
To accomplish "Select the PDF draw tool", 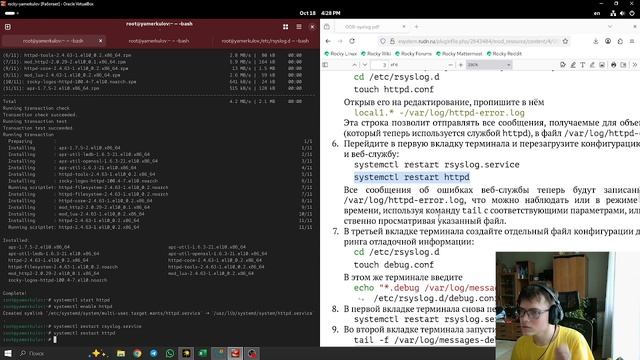I will pos(592,65).
